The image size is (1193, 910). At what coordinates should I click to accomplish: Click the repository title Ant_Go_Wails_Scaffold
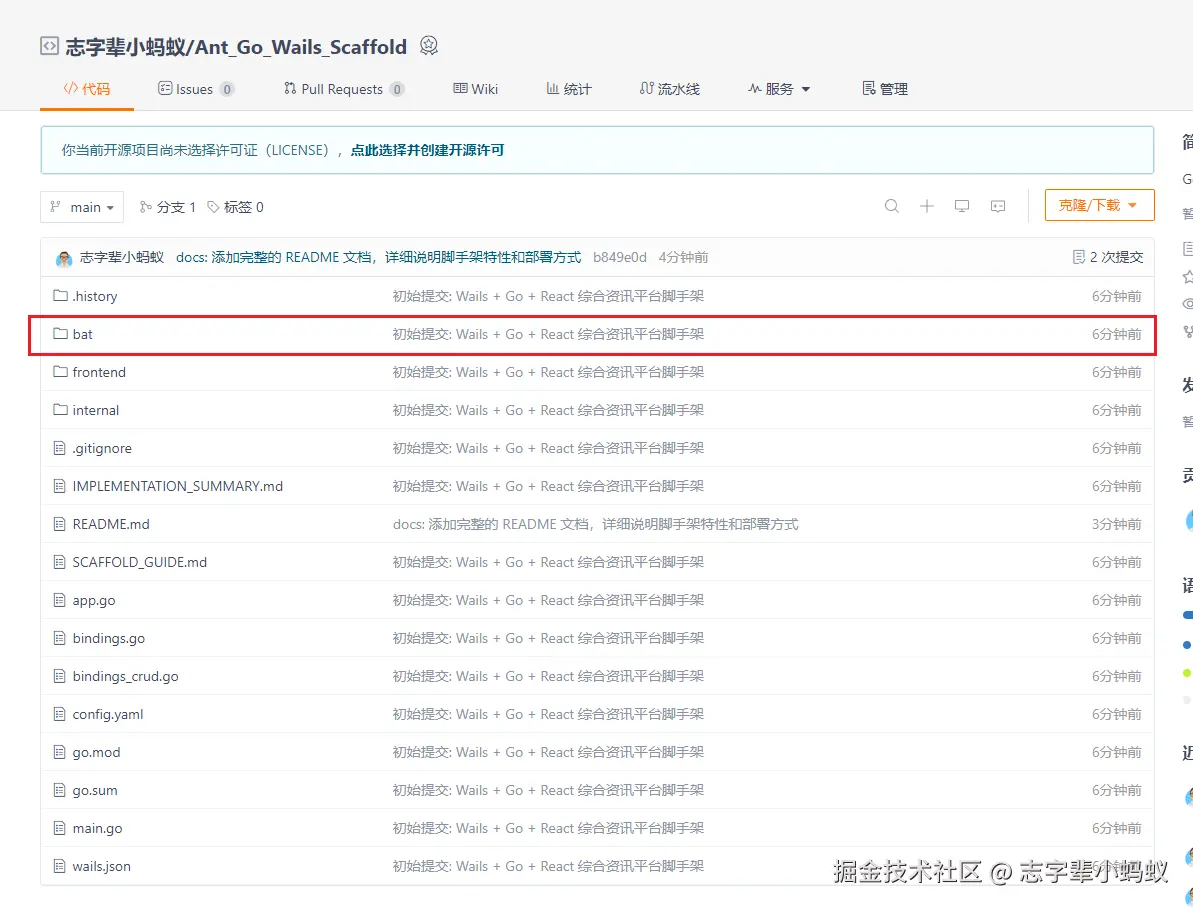(301, 46)
